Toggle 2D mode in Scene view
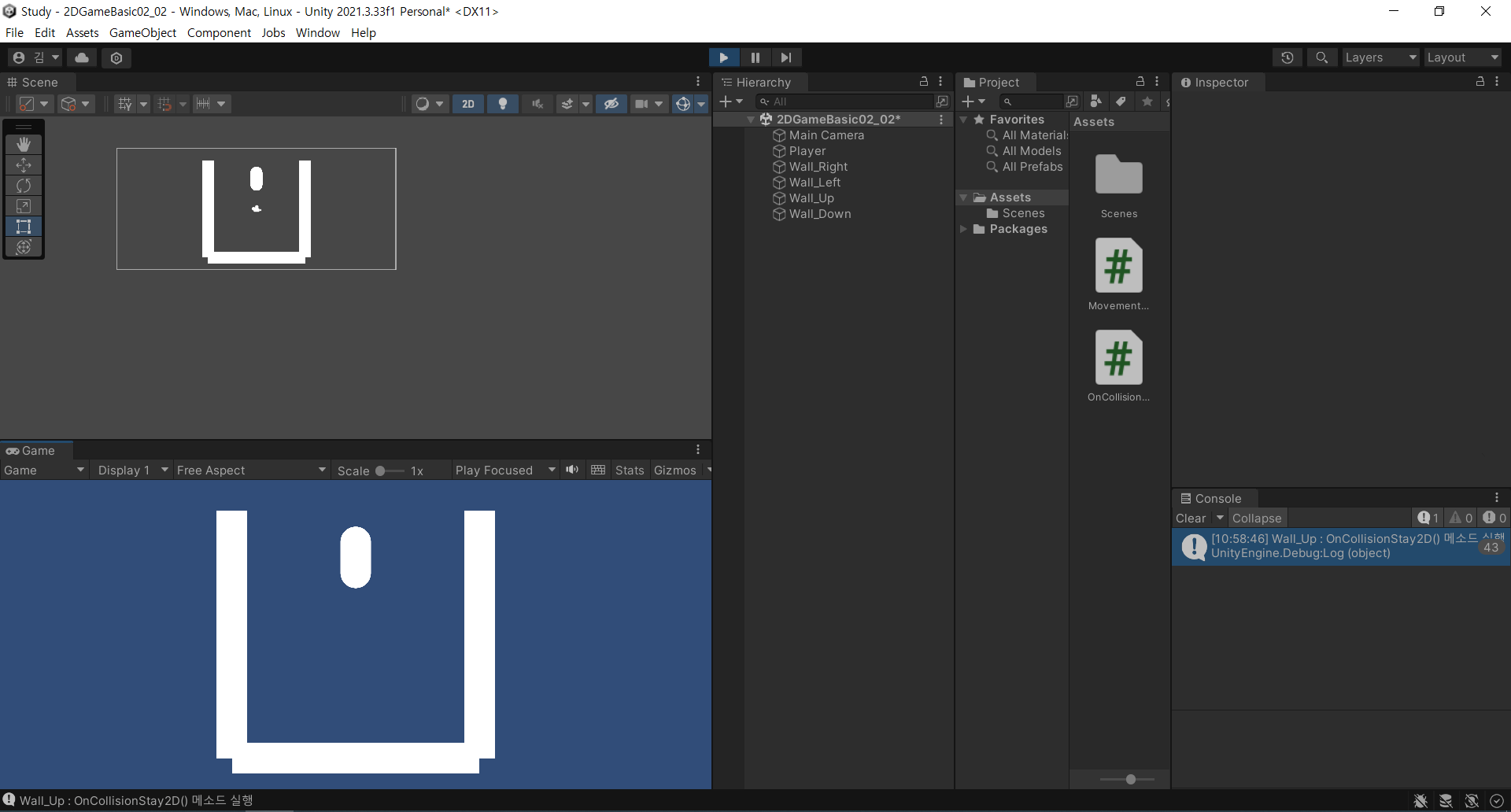The width and height of the screenshot is (1511, 812). coord(468,104)
